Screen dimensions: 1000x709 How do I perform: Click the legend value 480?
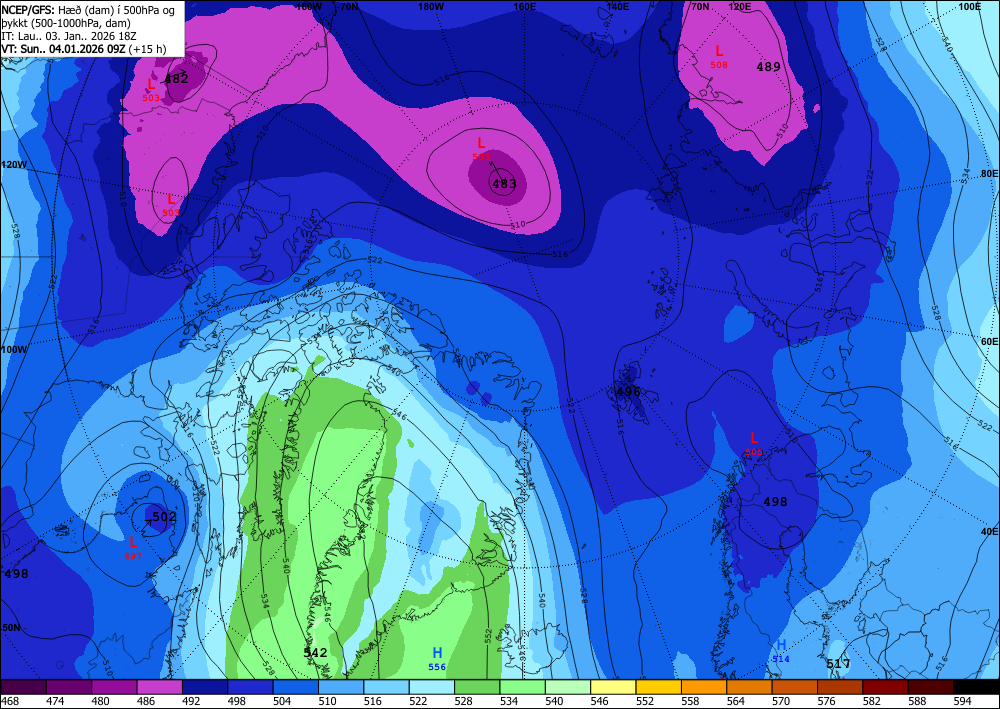[x=101, y=701]
